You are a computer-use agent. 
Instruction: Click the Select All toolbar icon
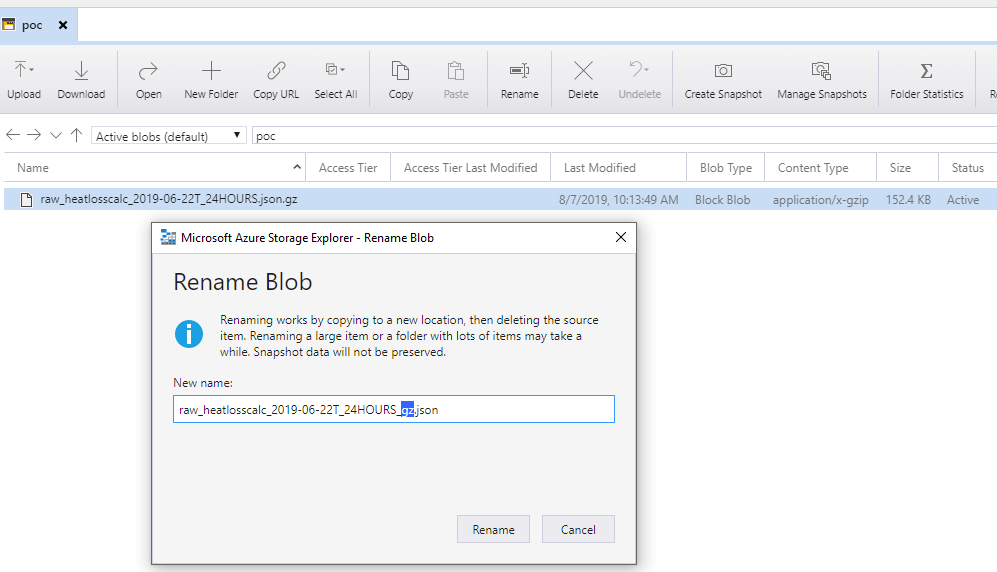coord(332,69)
